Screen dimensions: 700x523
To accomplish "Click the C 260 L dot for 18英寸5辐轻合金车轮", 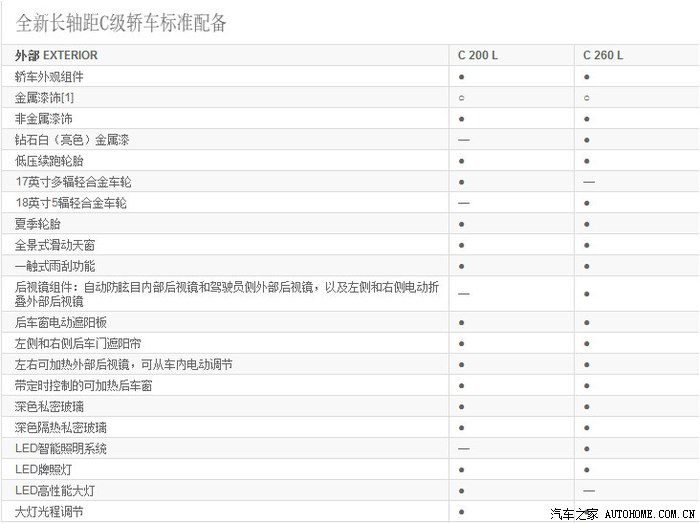I will [587, 203].
